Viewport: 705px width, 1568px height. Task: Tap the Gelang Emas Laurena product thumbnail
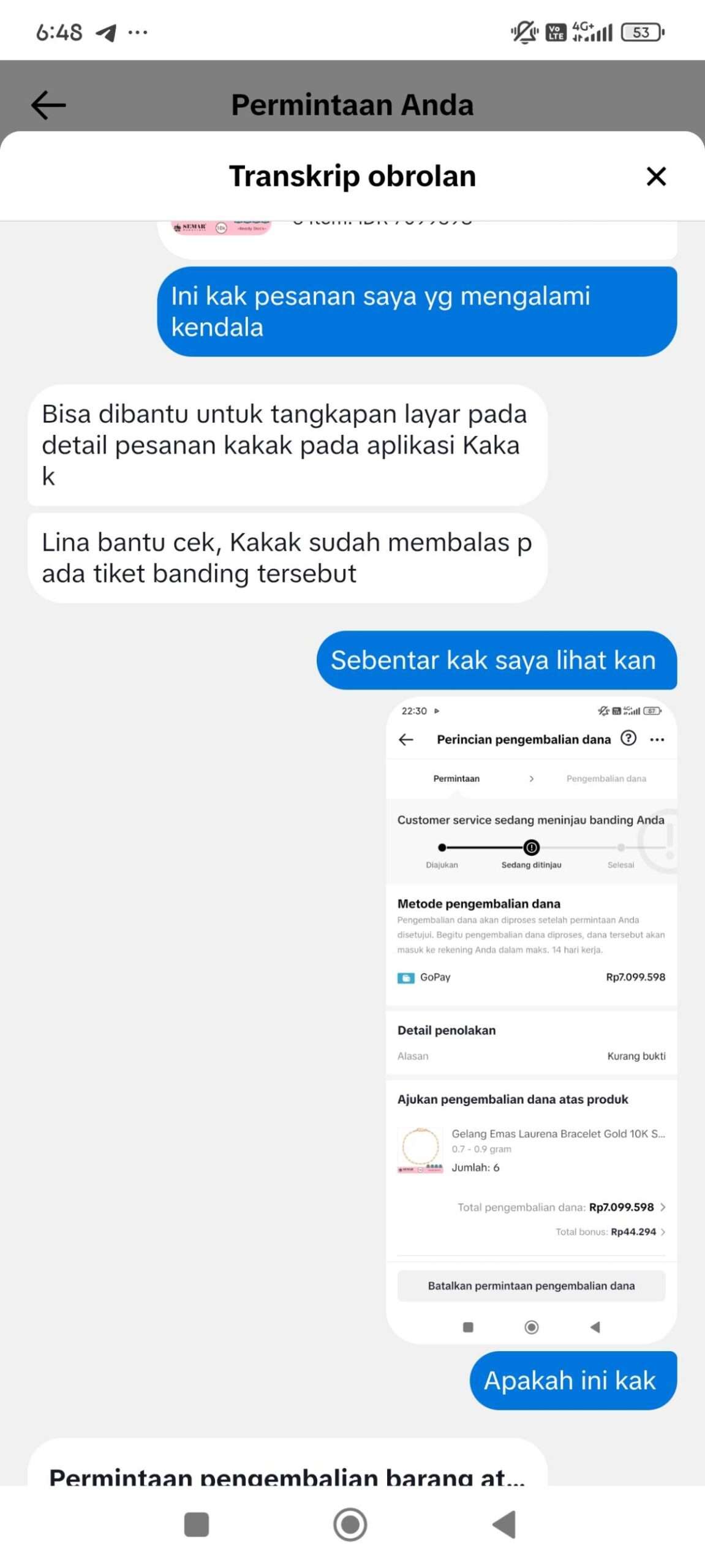[420, 1150]
